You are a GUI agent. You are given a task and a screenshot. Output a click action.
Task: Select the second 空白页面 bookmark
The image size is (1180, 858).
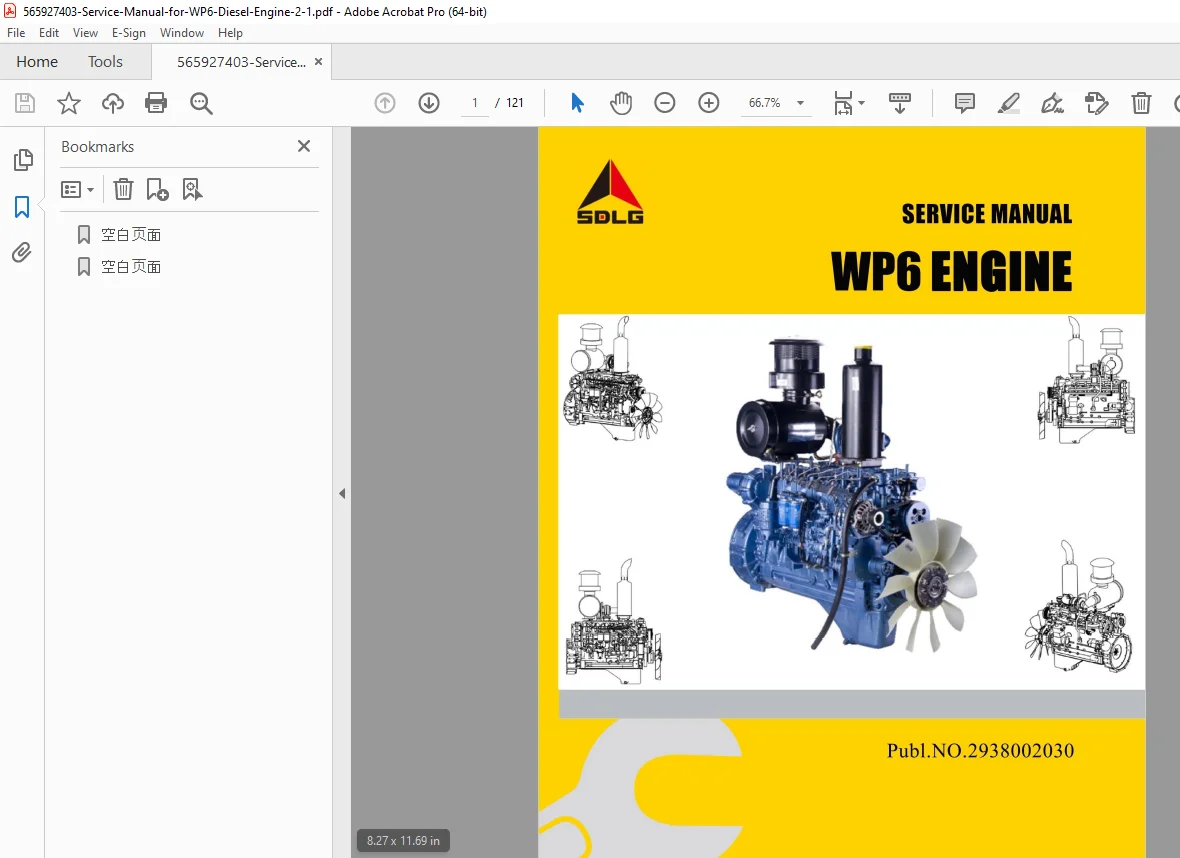[x=131, y=266]
